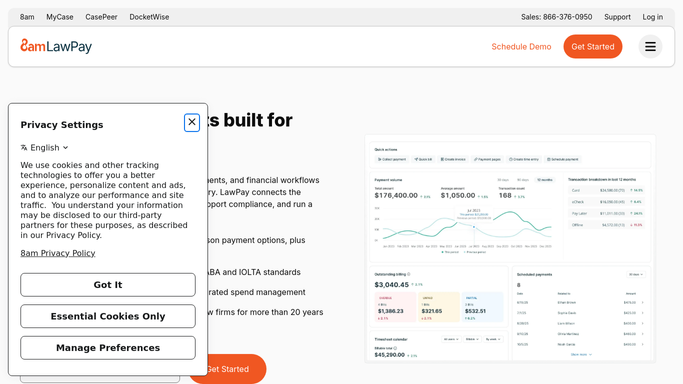Click the cookie notice paragraph text

pyautogui.click(x=104, y=200)
